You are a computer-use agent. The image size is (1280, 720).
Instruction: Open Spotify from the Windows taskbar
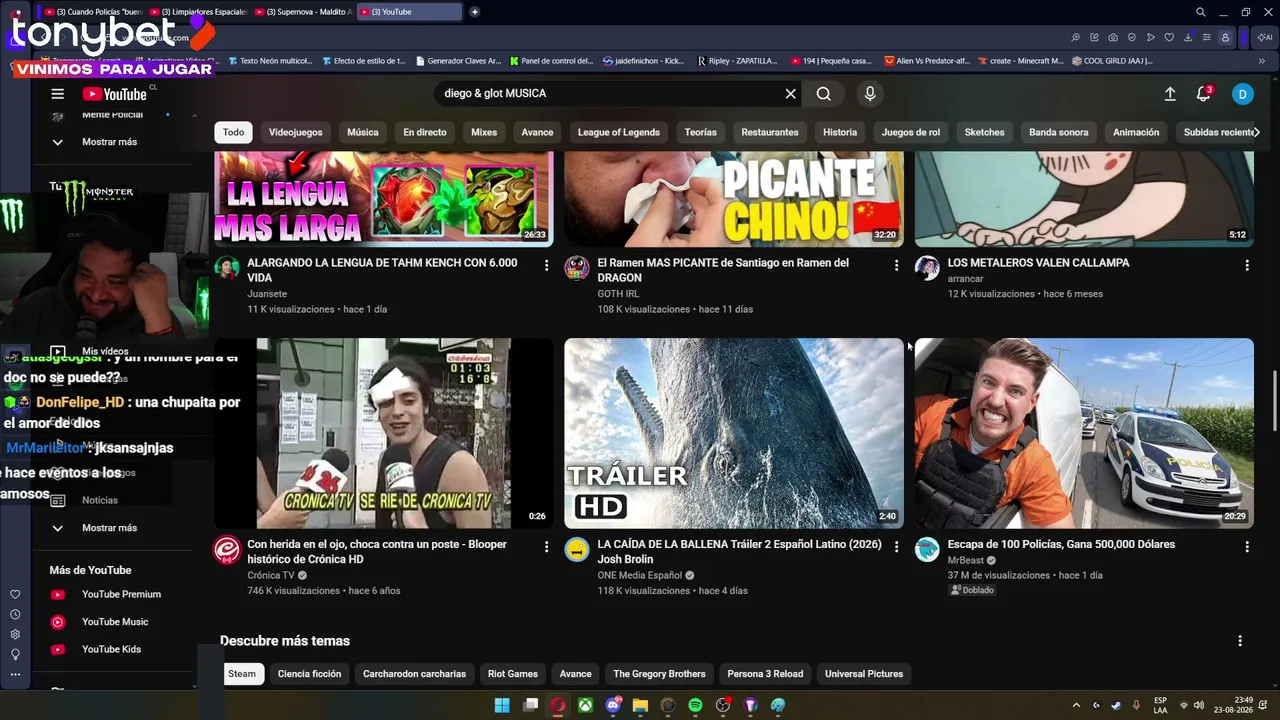click(x=695, y=705)
